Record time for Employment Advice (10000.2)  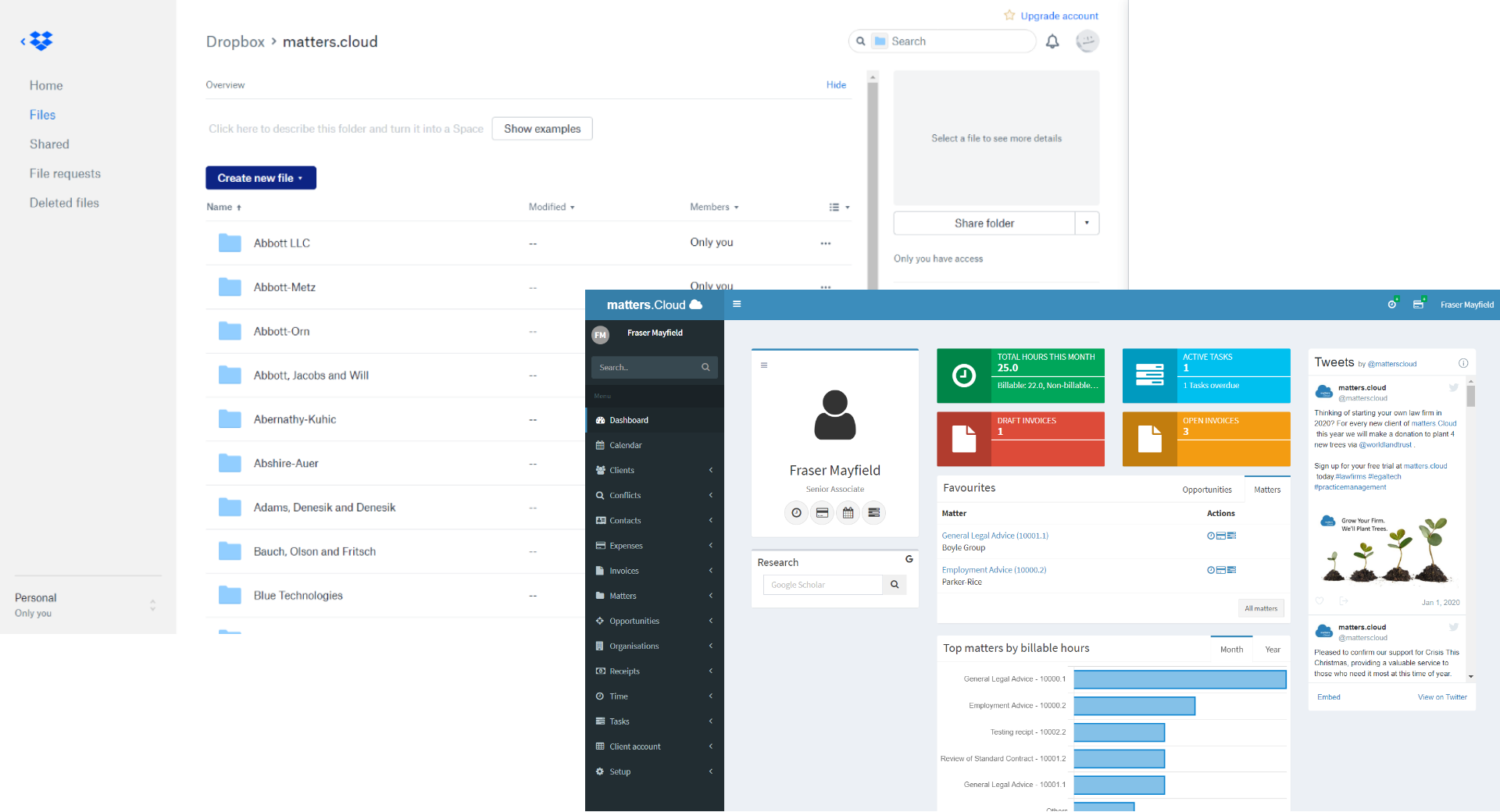pos(1211,570)
